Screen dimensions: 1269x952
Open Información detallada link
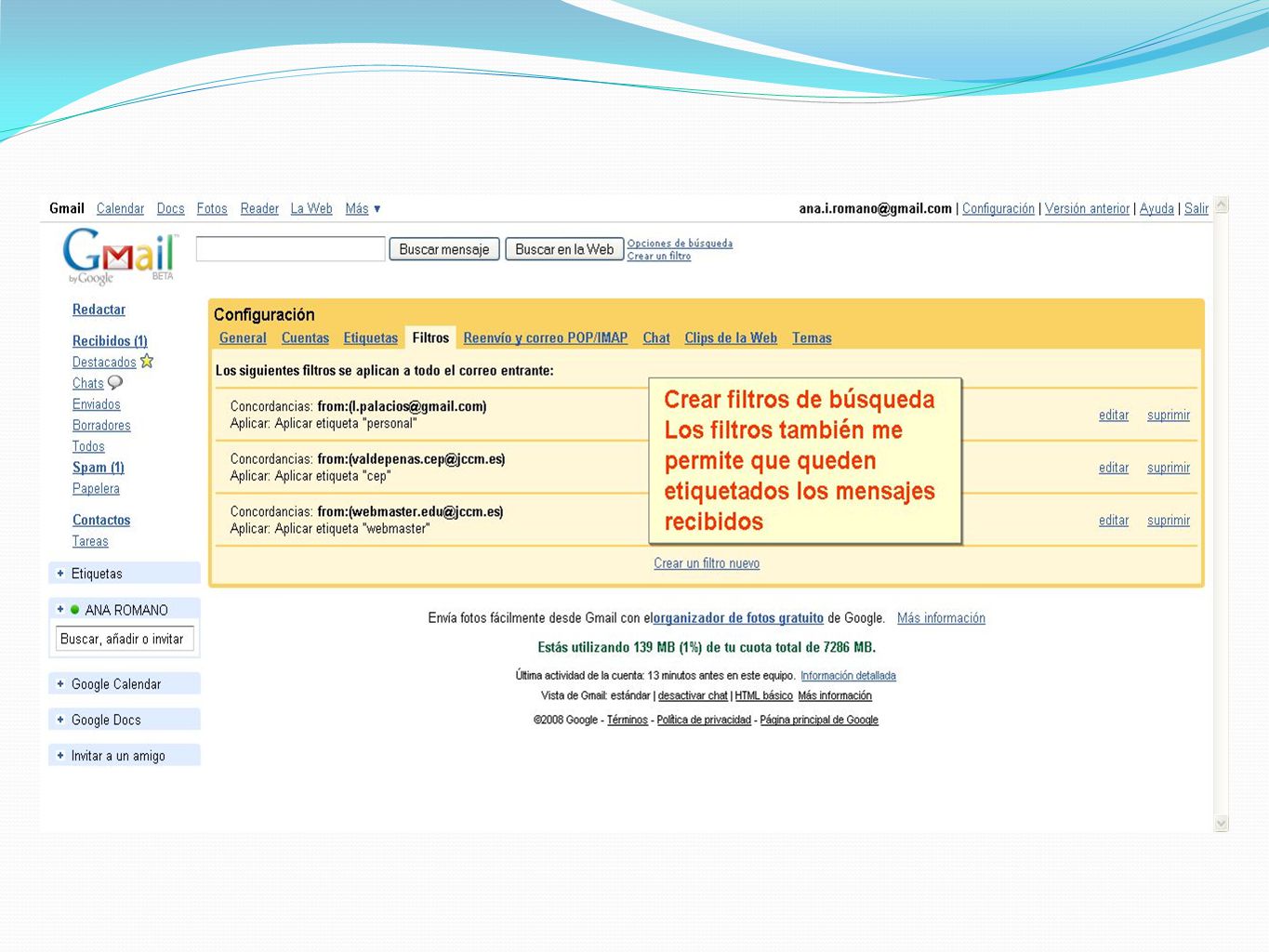tap(848, 676)
